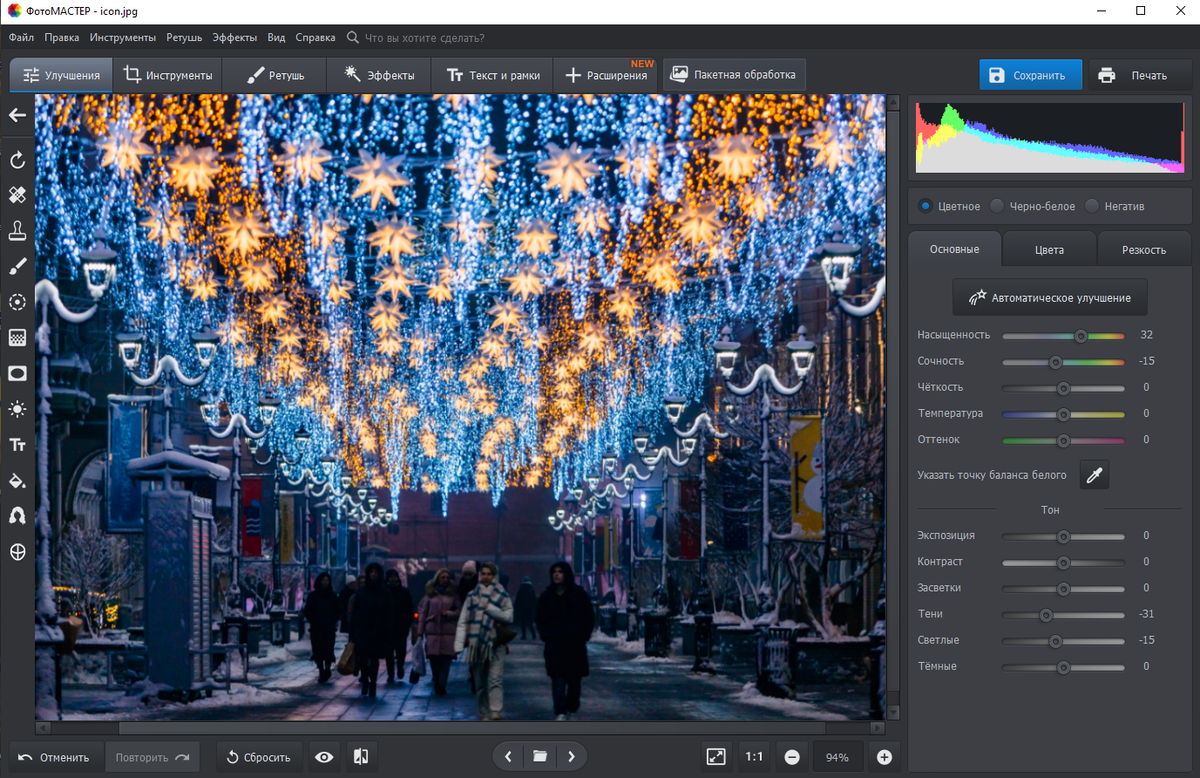Pick the correction brush tool
The image size is (1200, 778).
click(17, 266)
